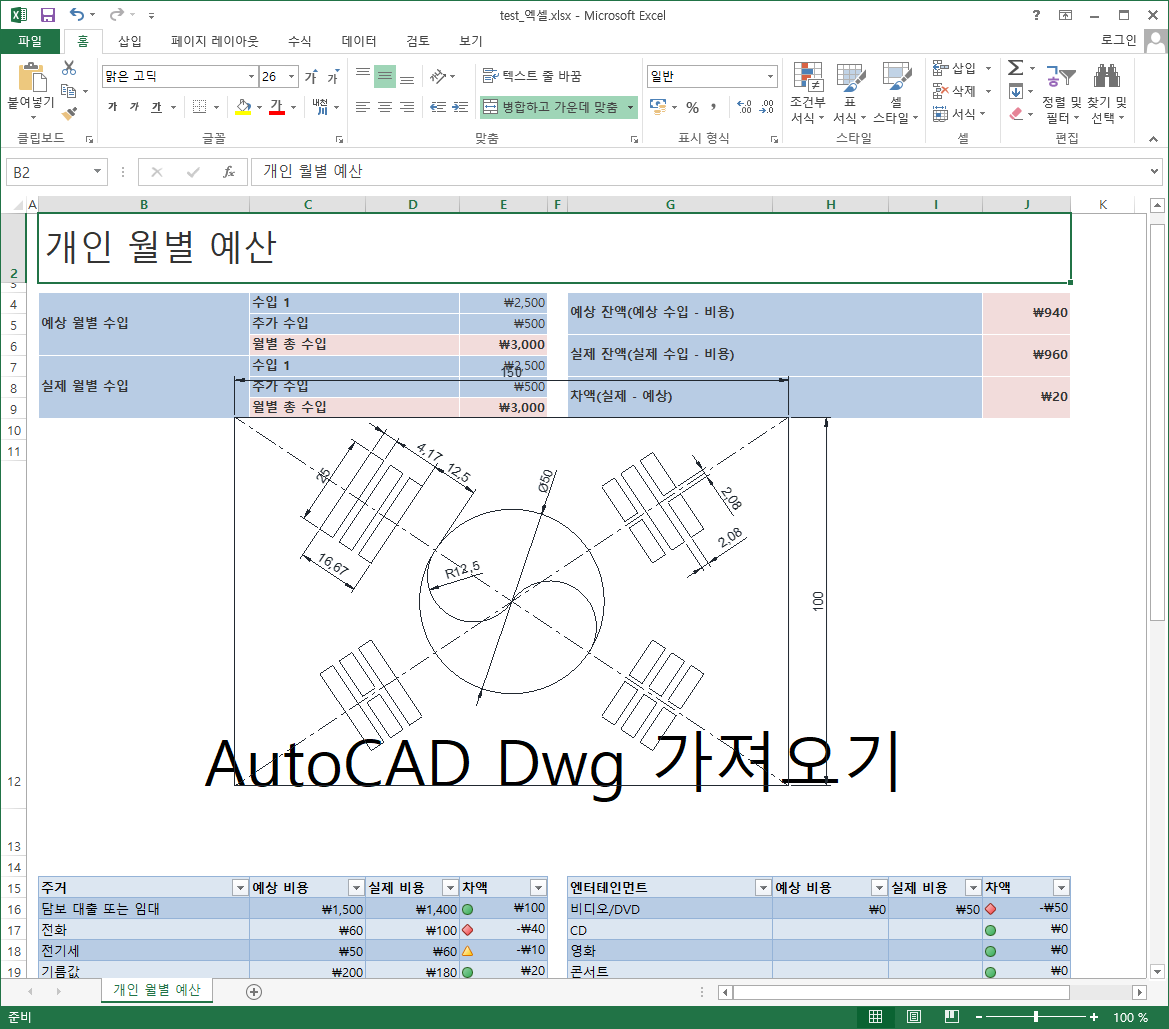Viewport: 1169px width, 1029px height.
Task: Open 정렬 및 필터 sort and filter
Action: [x=1062, y=93]
